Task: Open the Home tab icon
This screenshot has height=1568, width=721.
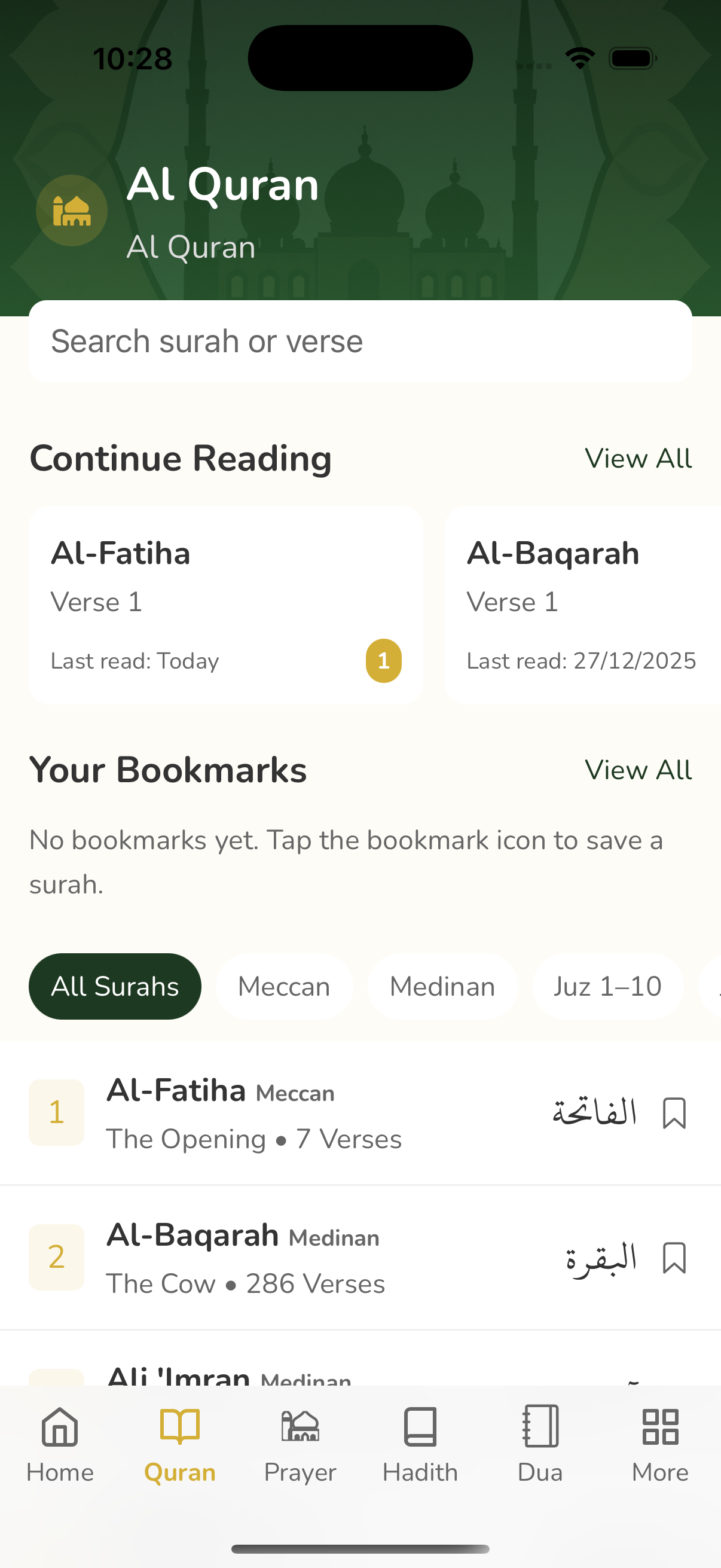Action: pyautogui.click(x=60, y=1426)
